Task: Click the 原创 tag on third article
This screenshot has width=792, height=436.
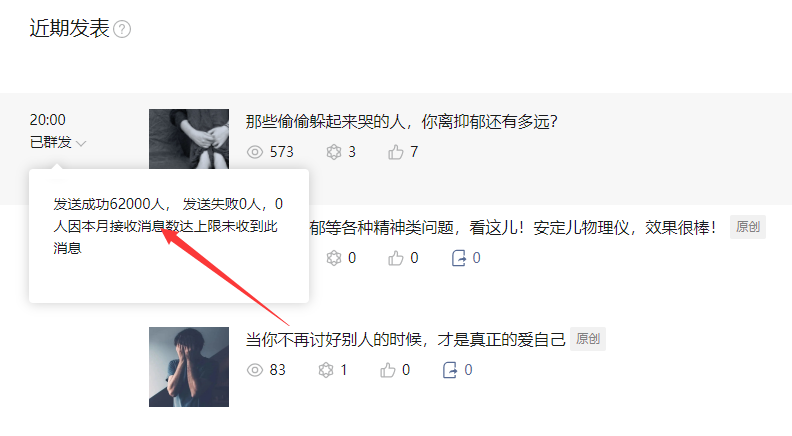Action: (588, 339)
